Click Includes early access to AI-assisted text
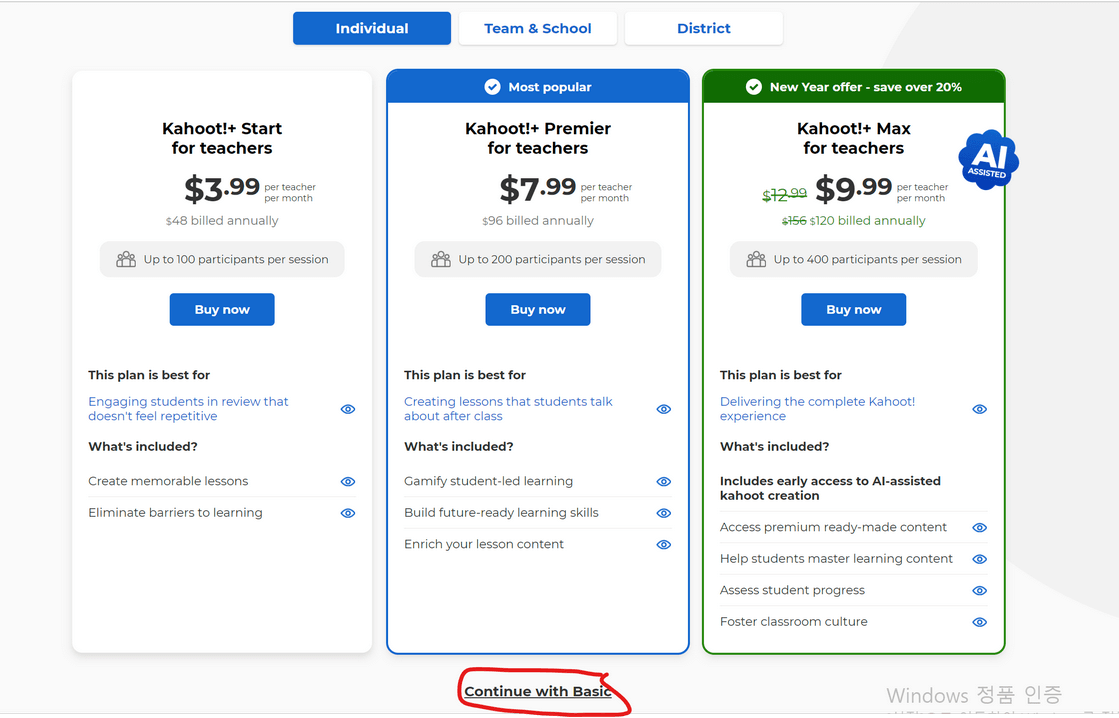 (x=830, y=488)
